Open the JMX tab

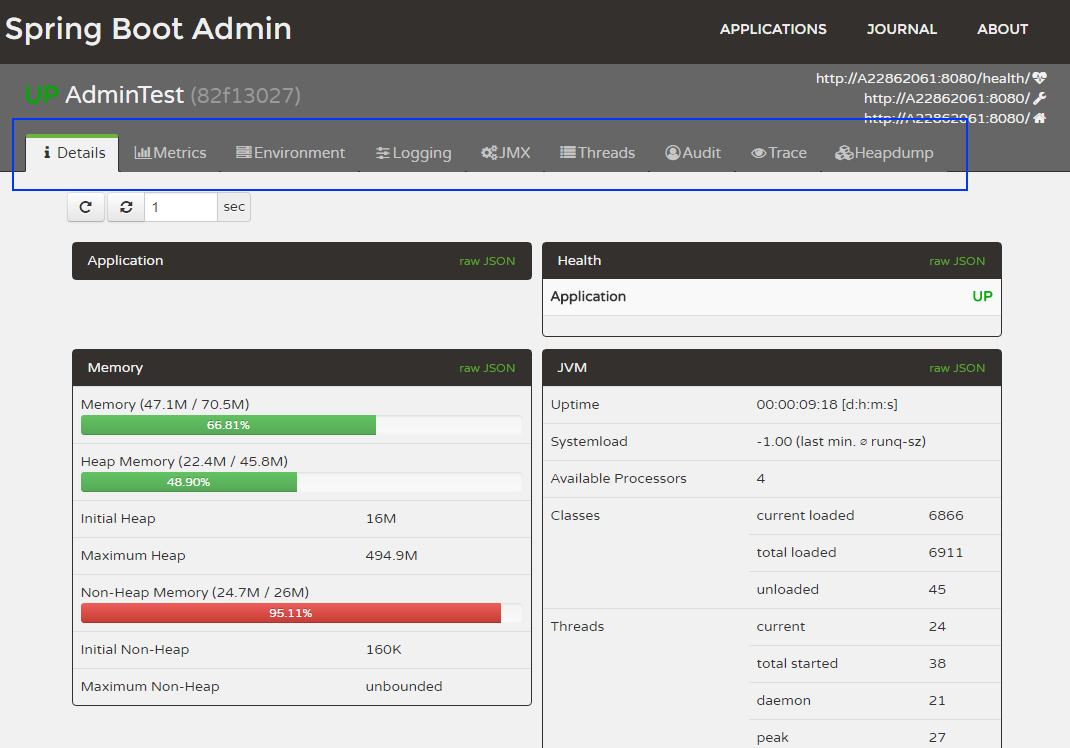click(506, 153)
